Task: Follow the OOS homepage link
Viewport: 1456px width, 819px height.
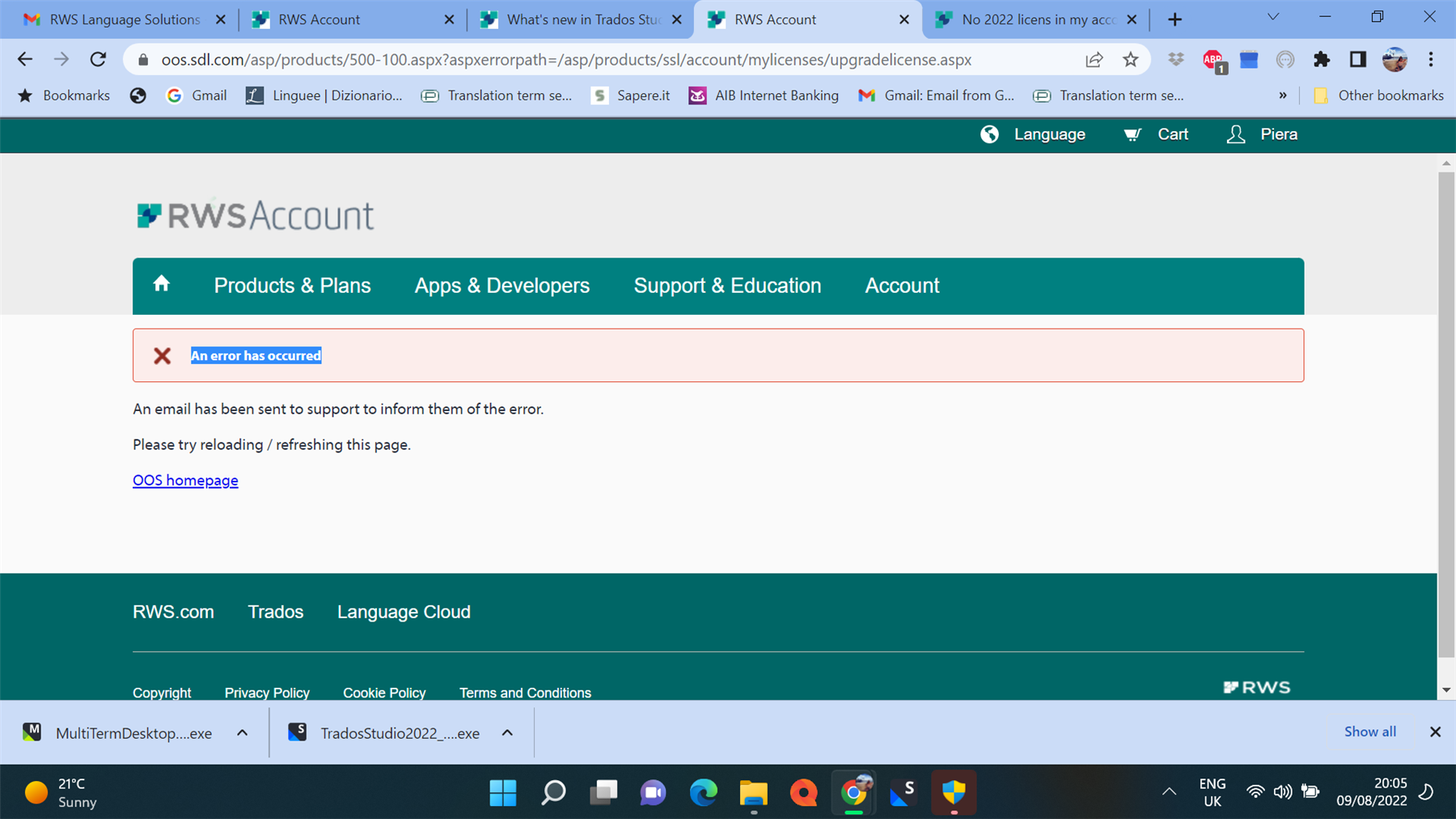Action: click(185, 480)
